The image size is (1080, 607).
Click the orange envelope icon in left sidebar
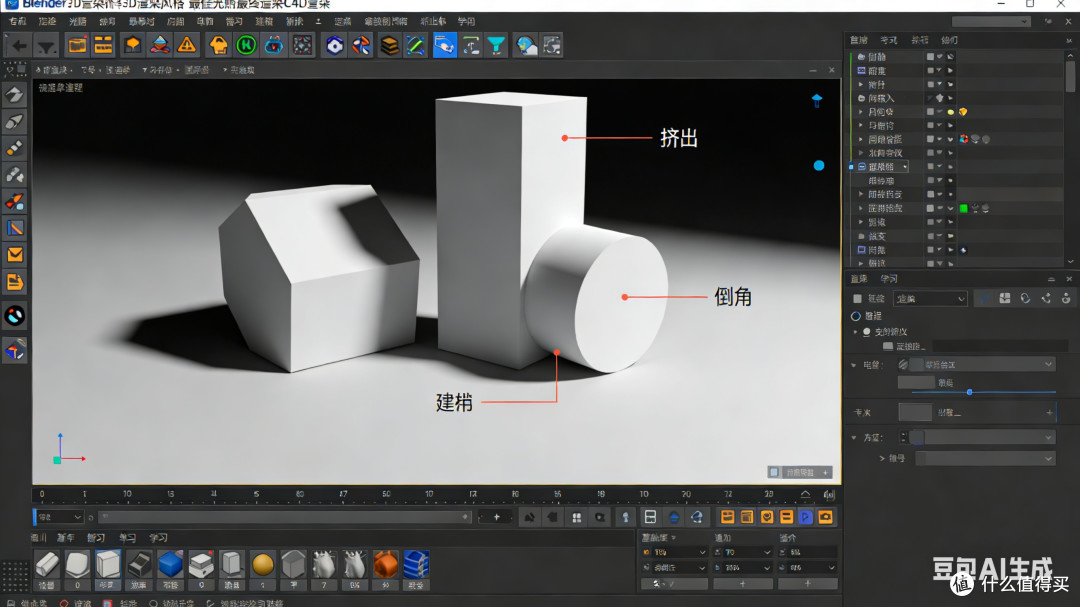[x=14, y=255]
